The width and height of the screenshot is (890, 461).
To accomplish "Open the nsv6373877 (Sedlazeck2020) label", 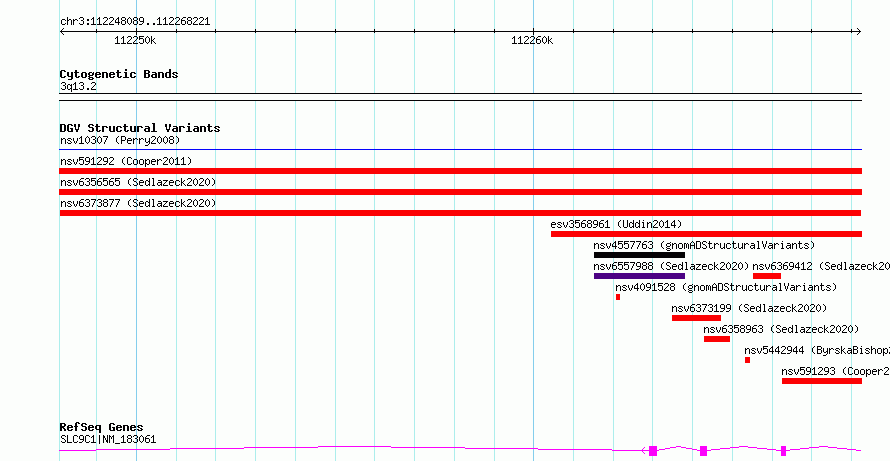I will click(138, 203).
